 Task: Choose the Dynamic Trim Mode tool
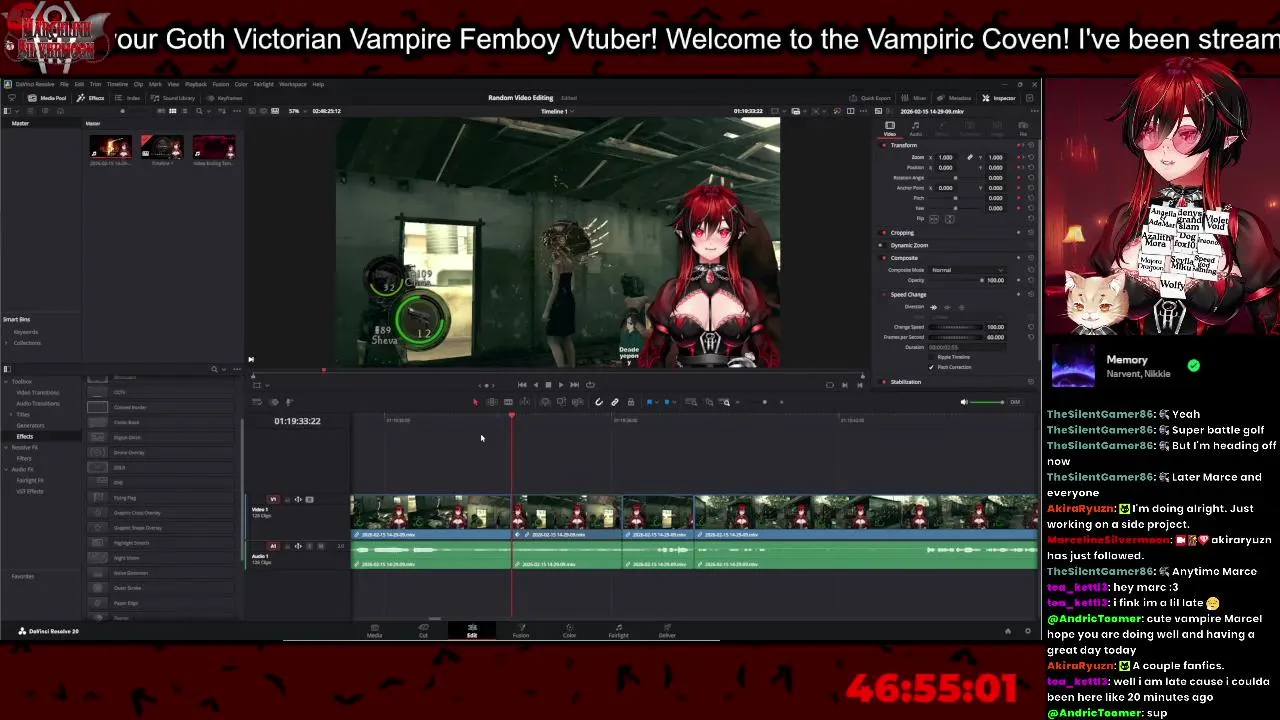tap(508, 402)
